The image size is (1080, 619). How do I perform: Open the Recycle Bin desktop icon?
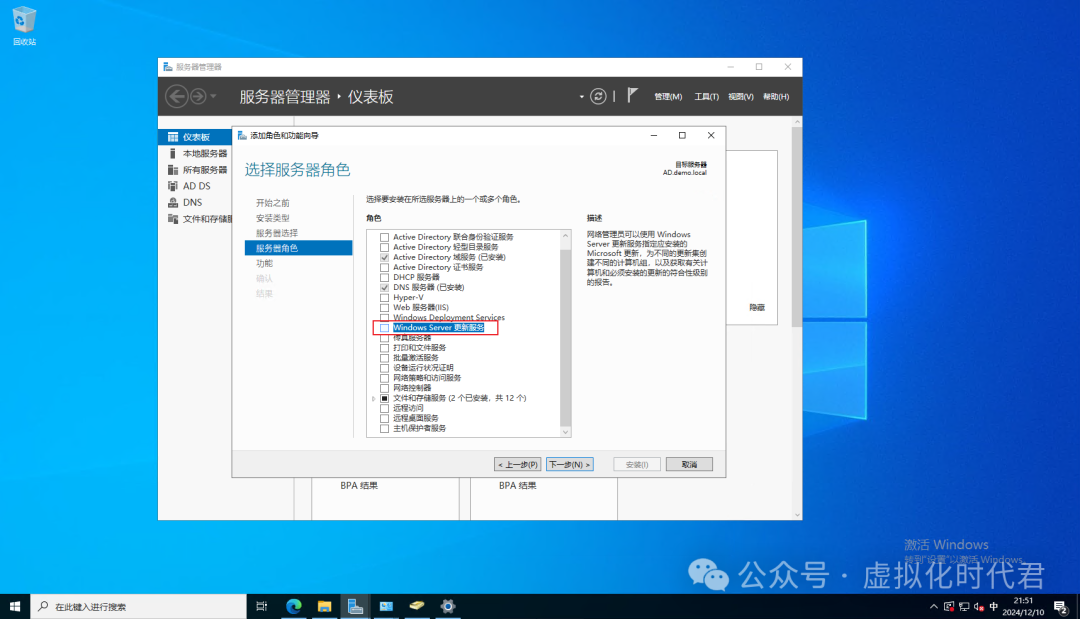click(24, 26)
